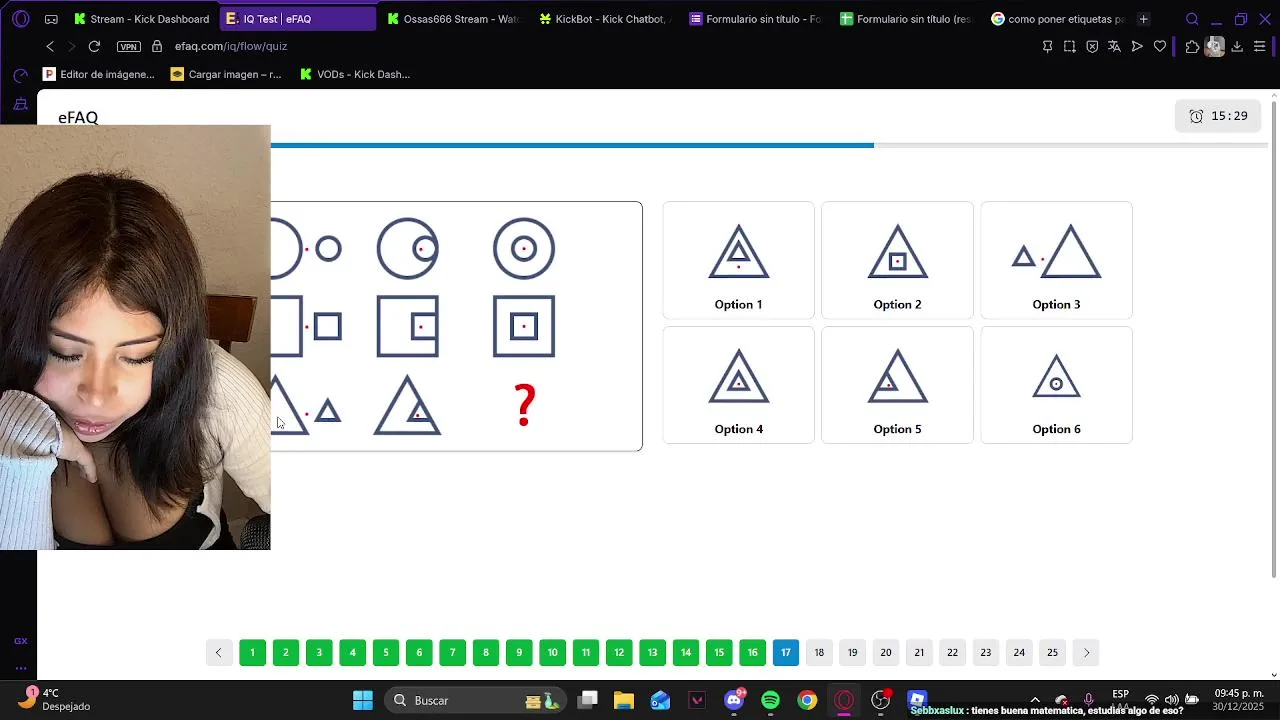Open the Easy Setup panel icon
The width and height of the screenshot is (1280, 720).
coord(1260,46)
